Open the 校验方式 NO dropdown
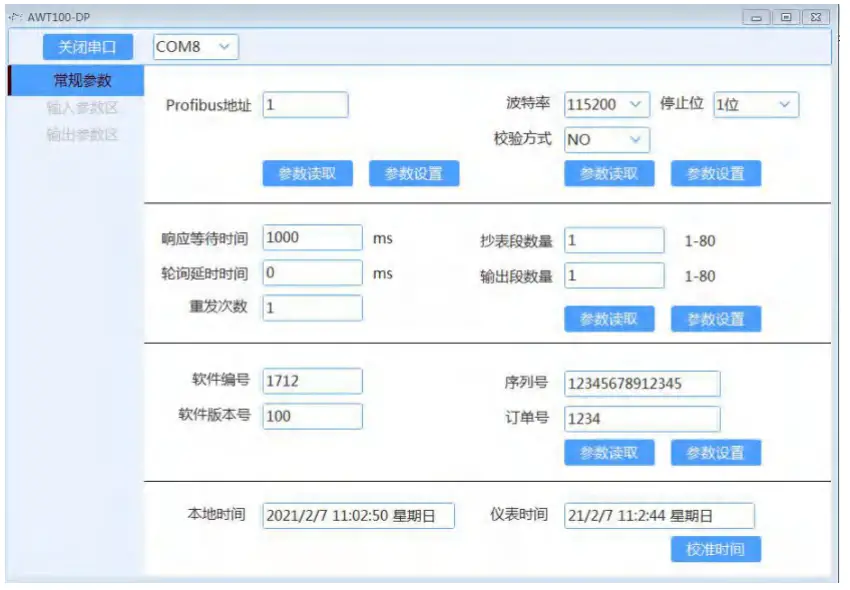 (607, 140)
